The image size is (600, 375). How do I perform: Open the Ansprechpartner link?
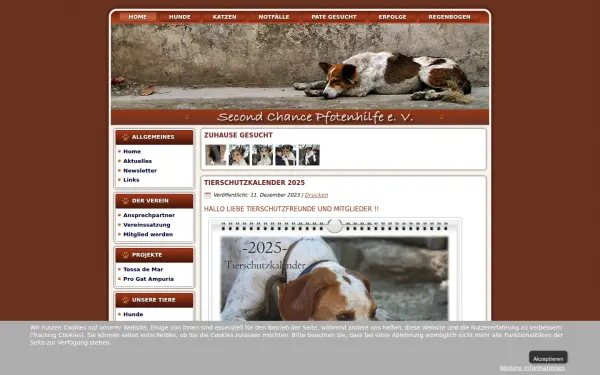(x=149, y=215)
